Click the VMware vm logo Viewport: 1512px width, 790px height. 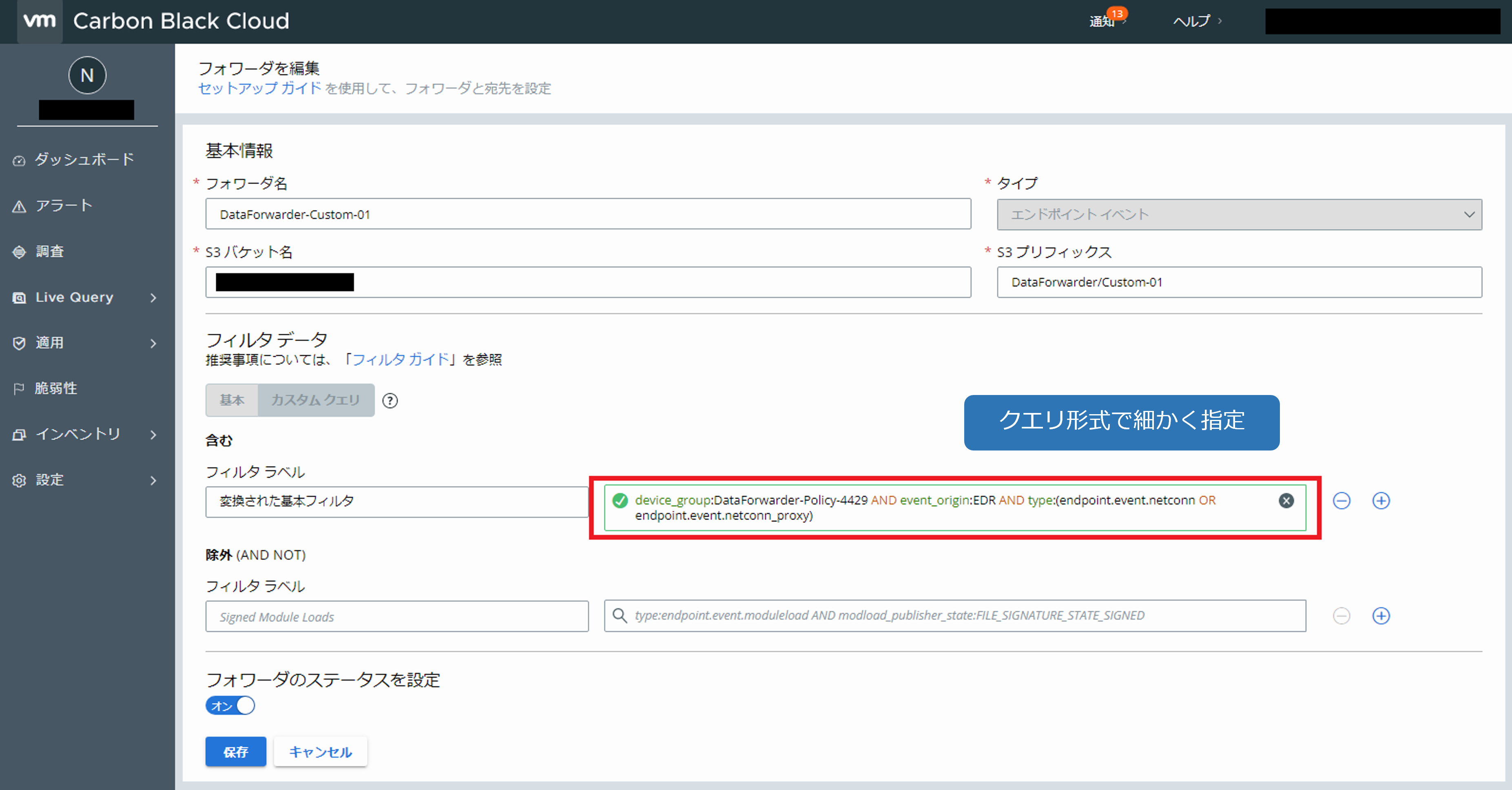(39, 21)
